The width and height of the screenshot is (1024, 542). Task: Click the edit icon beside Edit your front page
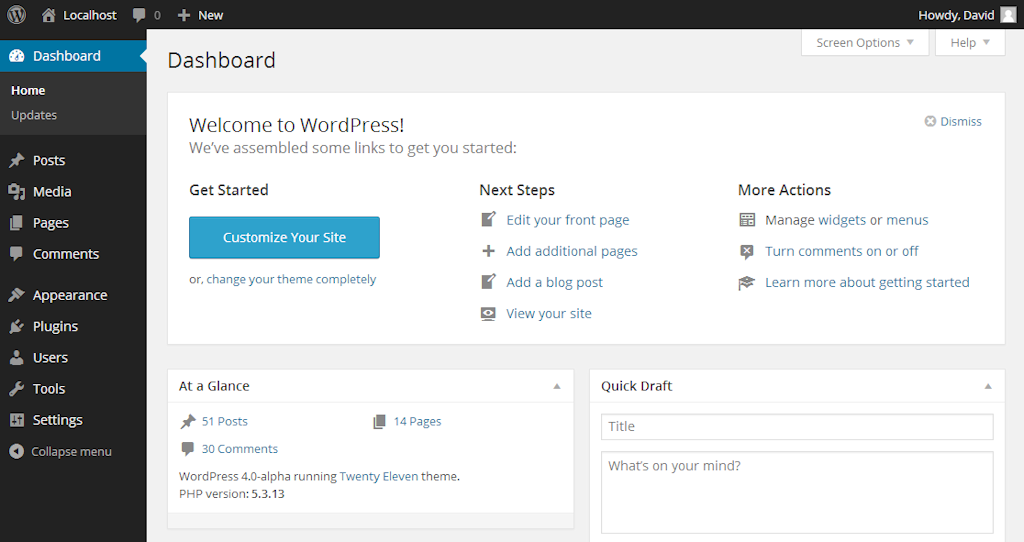point(488,219)
